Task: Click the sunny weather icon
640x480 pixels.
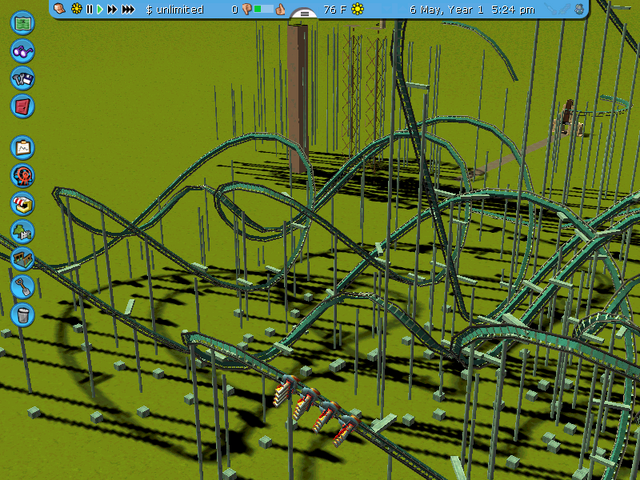Action: pos(358,9)
